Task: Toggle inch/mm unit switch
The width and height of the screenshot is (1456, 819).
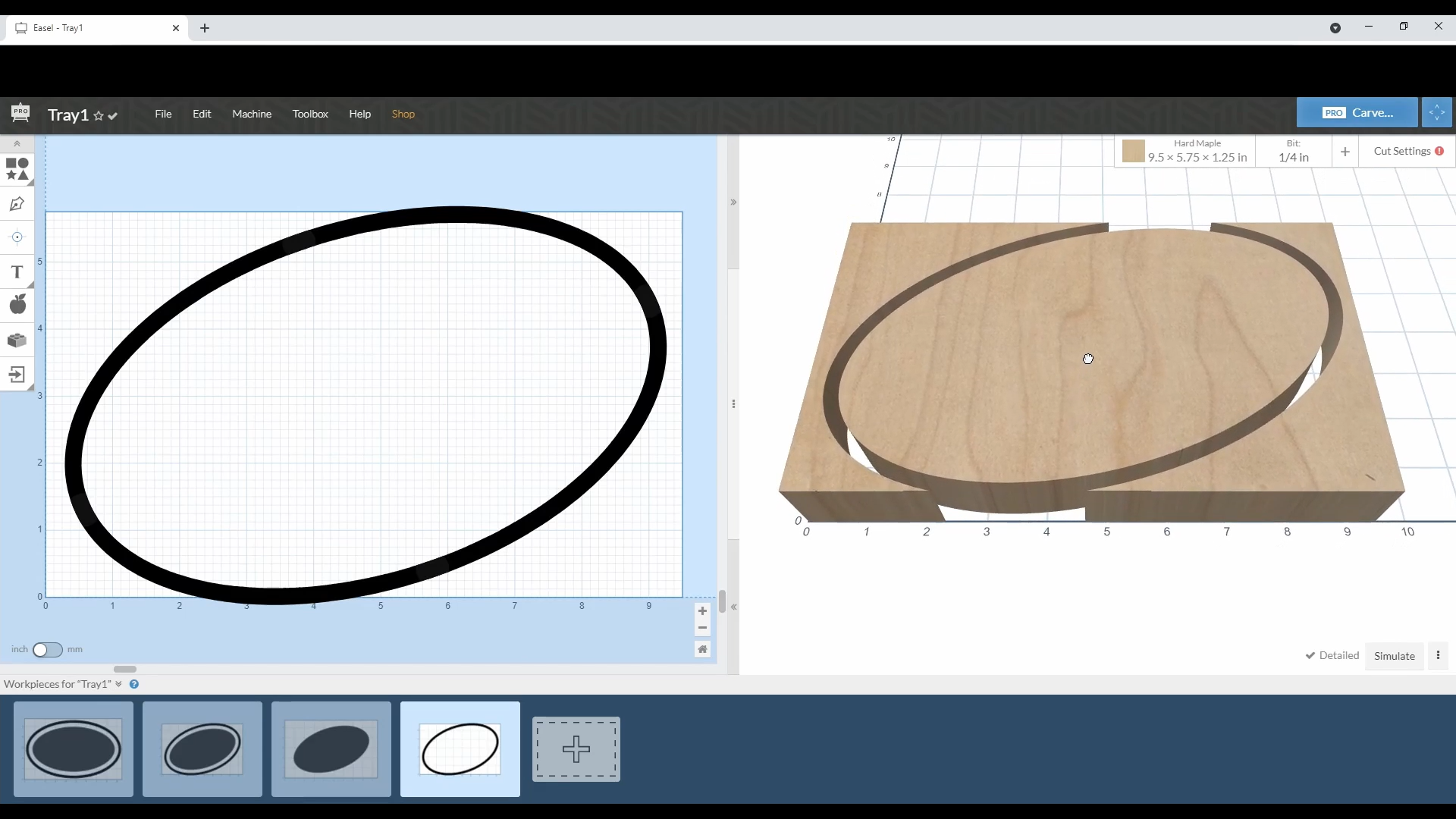Action: click(48, 649)
